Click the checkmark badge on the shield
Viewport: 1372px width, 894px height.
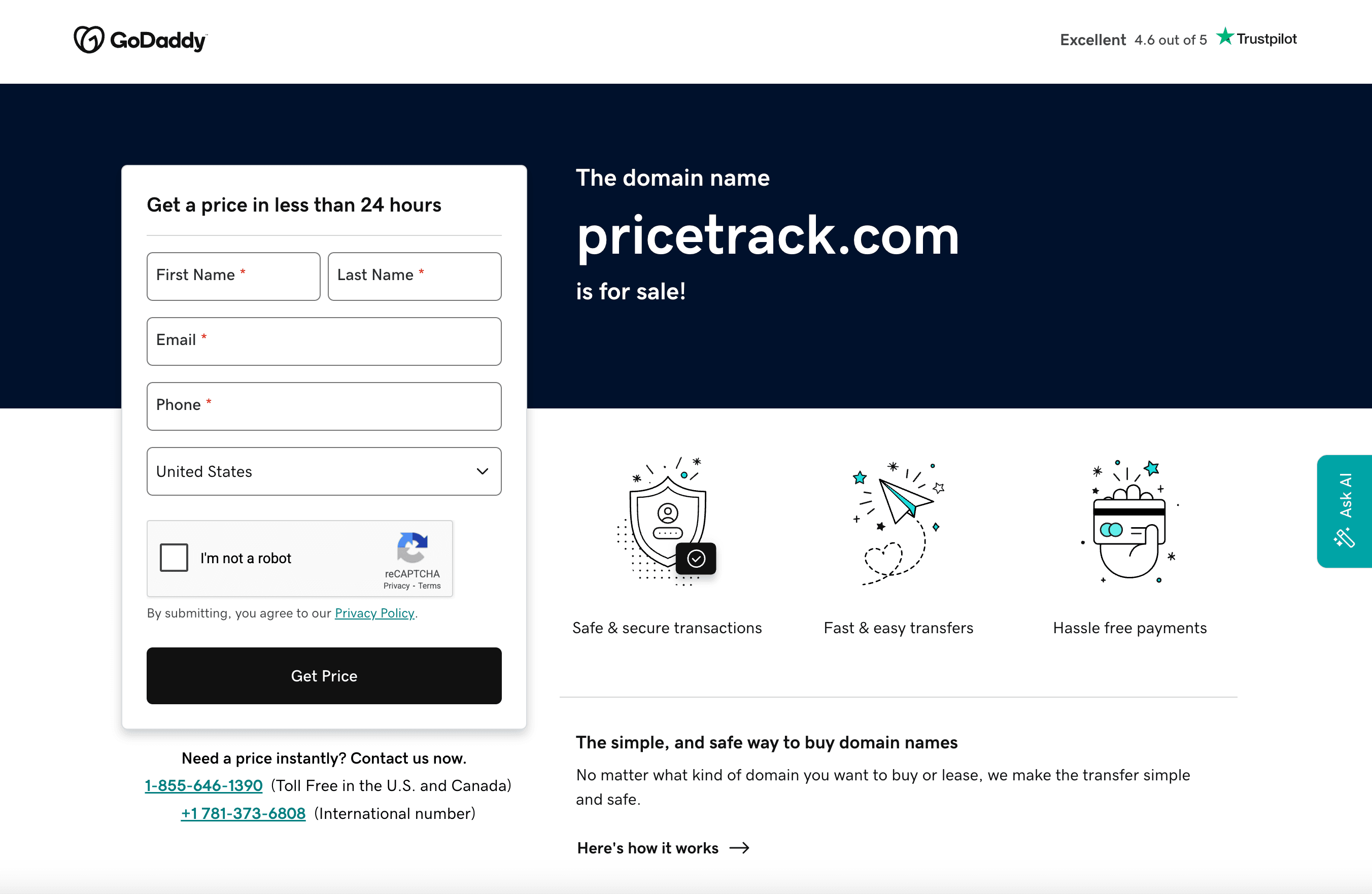[696, 558]
